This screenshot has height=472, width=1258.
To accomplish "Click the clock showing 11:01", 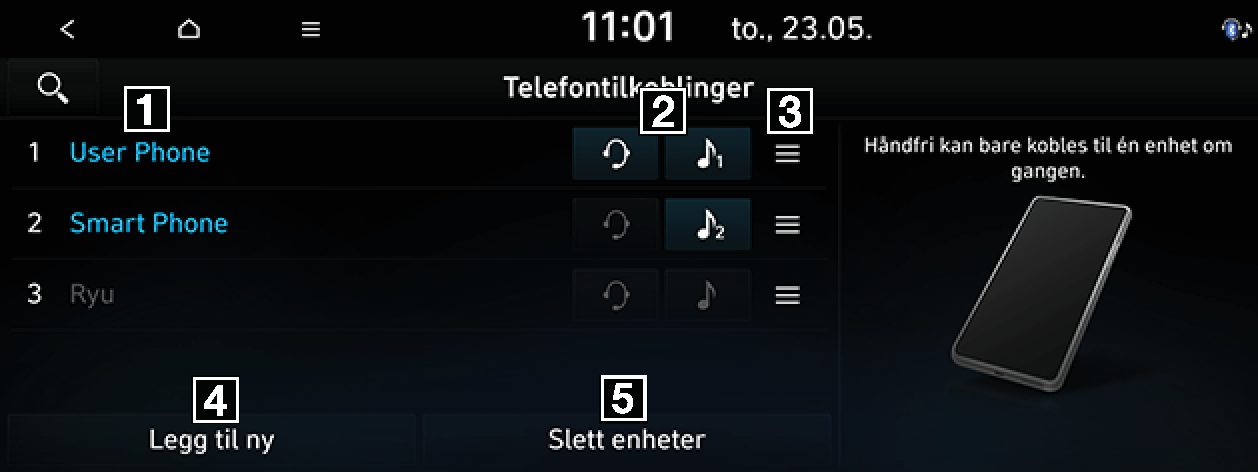I will tap(629, 29).
